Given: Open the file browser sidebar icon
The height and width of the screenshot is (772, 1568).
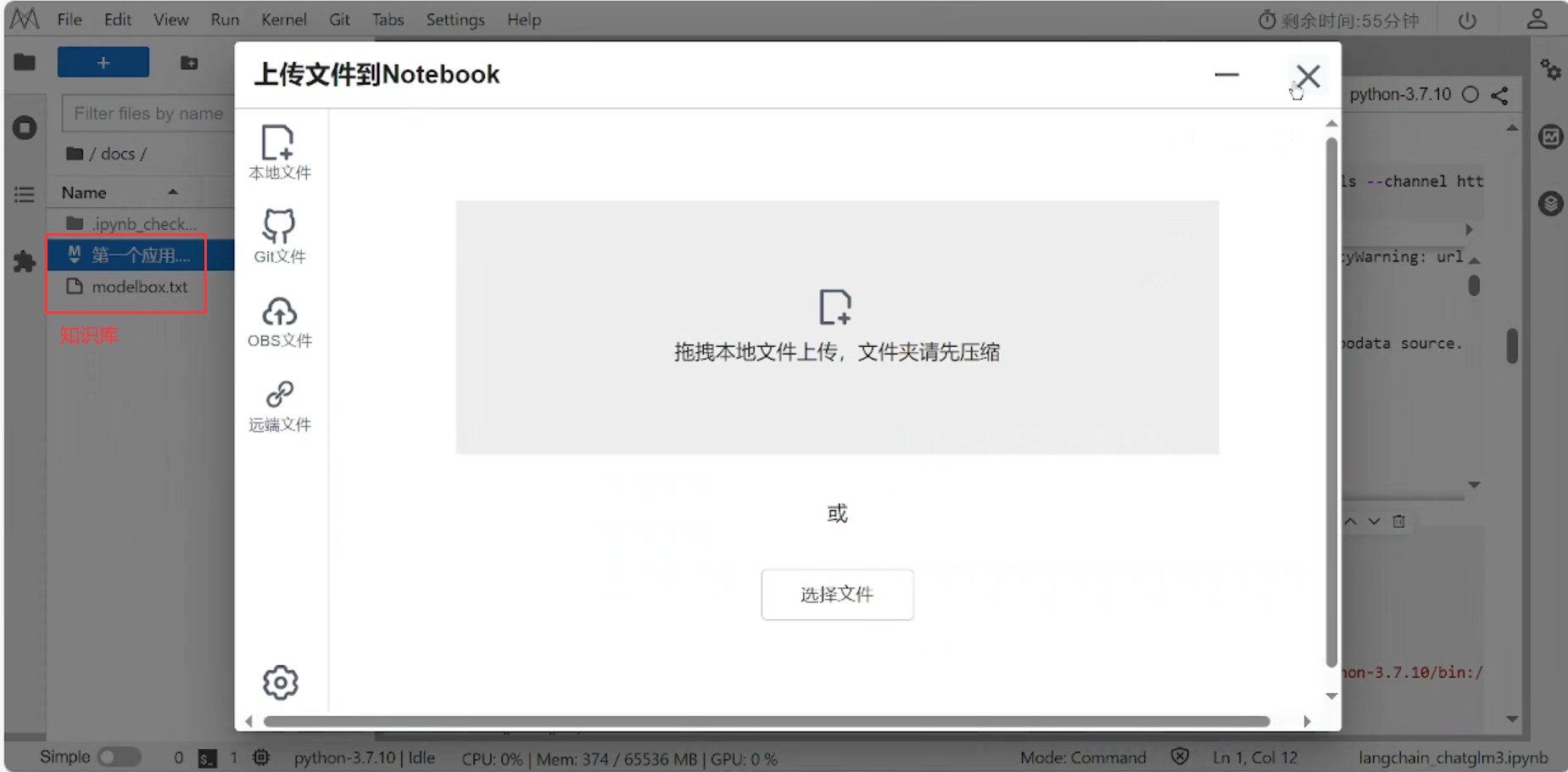Looking at the screenshot, I should (x=24, y=62).
